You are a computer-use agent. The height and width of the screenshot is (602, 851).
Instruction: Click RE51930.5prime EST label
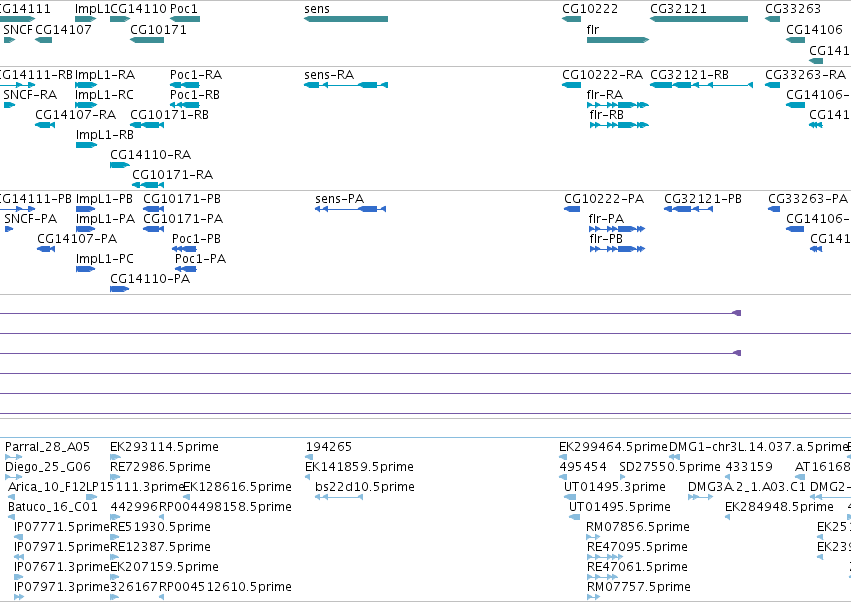coord(160,527)
